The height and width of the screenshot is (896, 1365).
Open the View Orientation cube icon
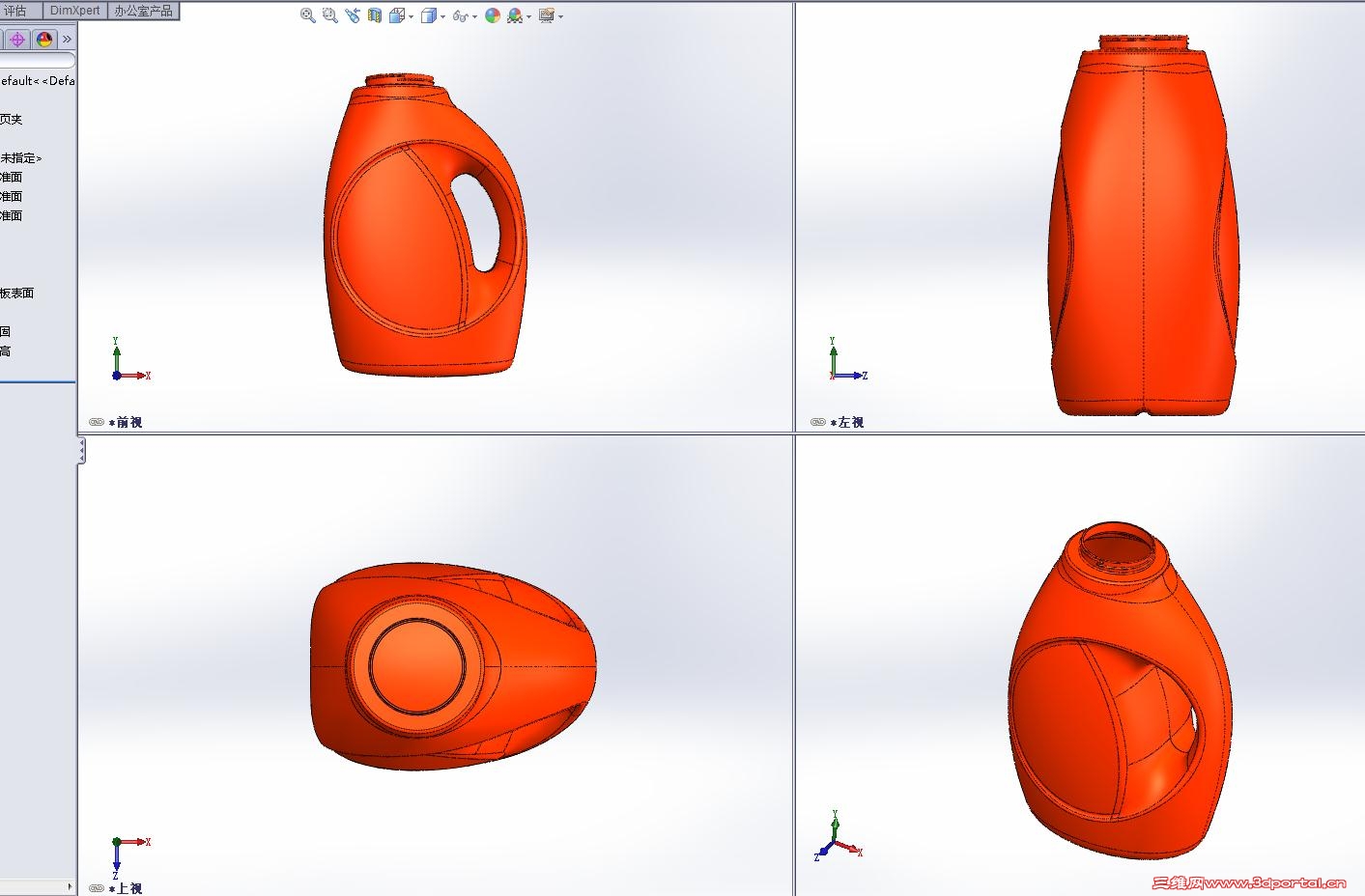point(396,15)
